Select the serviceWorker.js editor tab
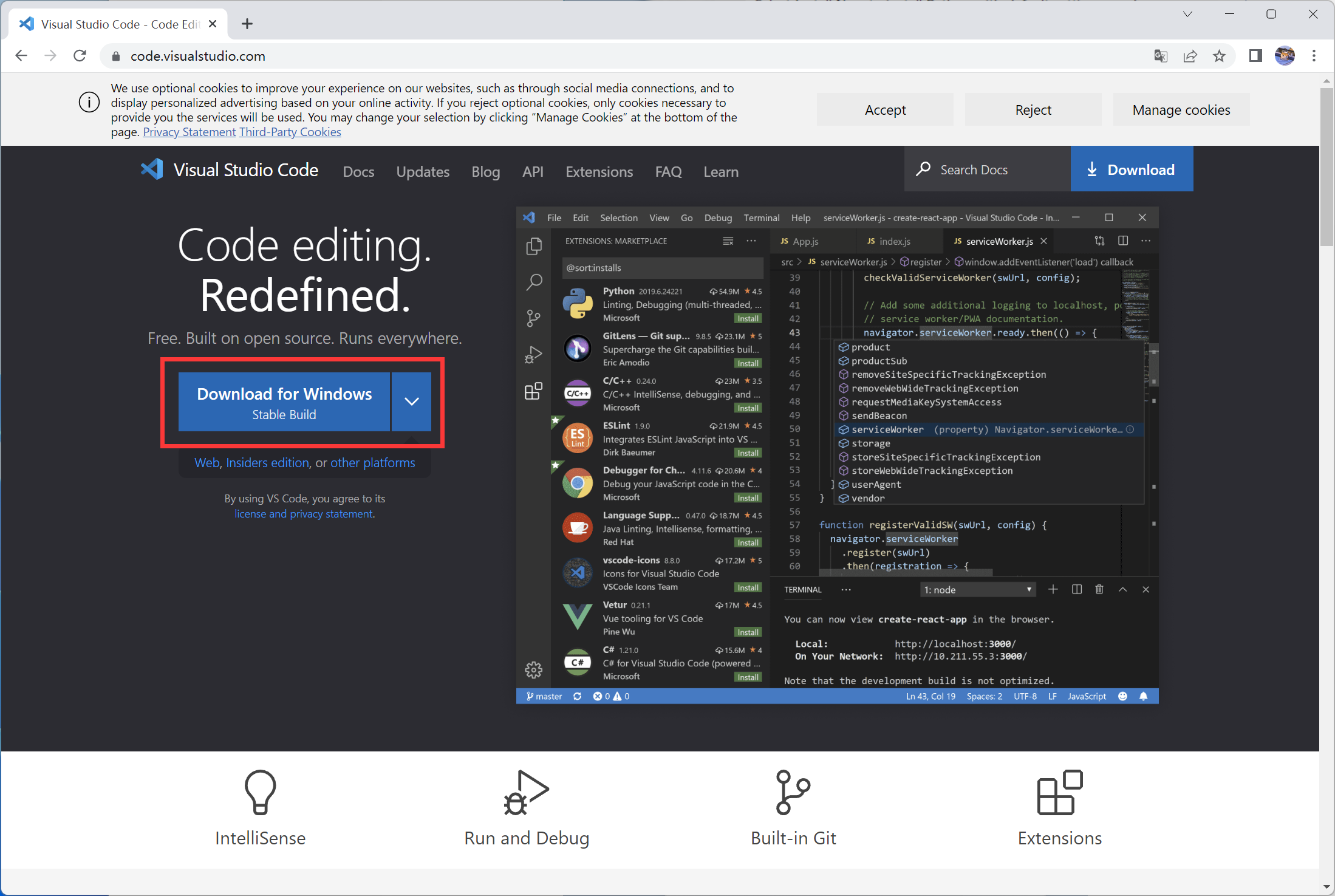The height and width of the screenshot is (896, 1335). 1000,241
